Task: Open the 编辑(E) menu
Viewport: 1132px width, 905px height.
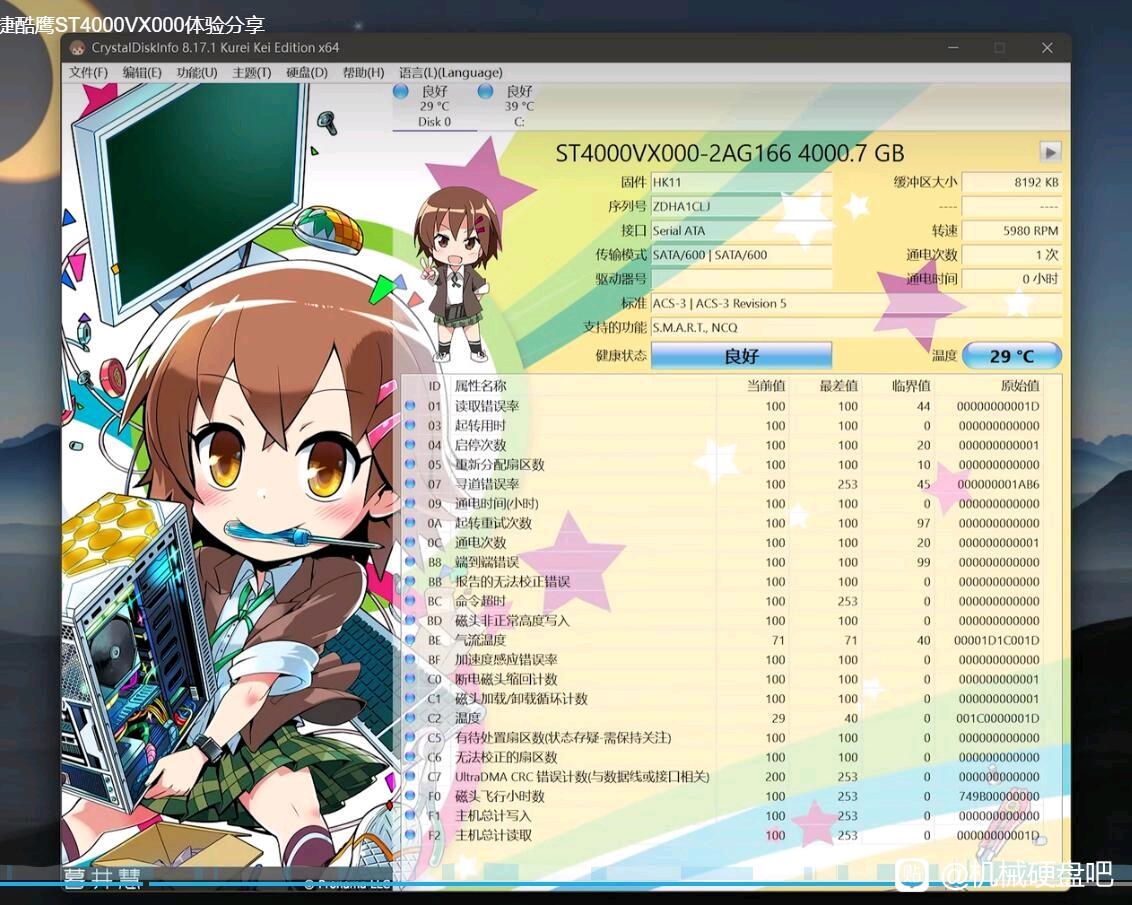Action: tap(142, 73)
